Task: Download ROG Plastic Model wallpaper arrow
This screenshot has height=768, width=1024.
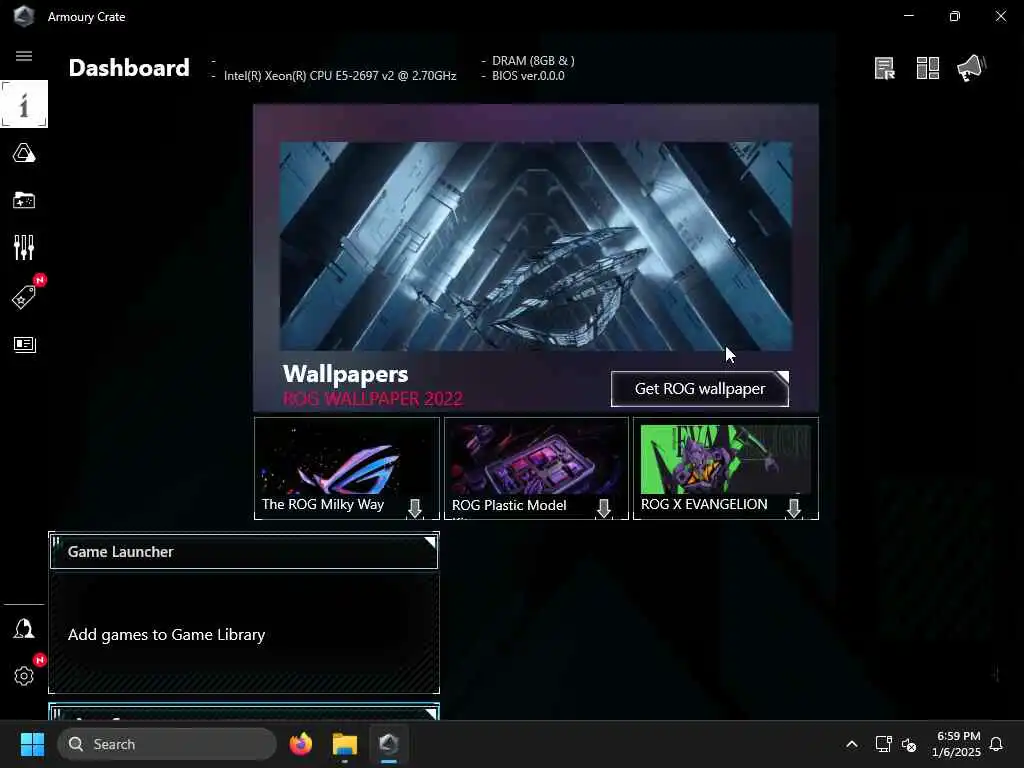Action: coord(604,508)
